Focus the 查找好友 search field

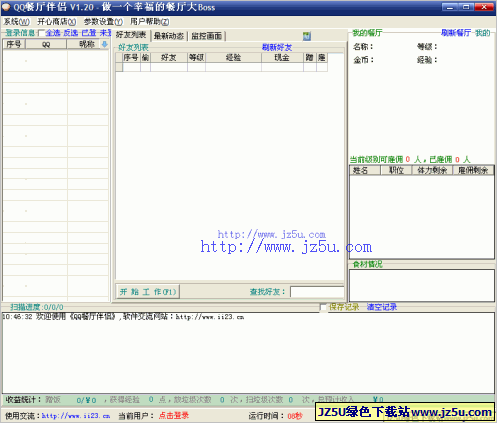(317, 292)
